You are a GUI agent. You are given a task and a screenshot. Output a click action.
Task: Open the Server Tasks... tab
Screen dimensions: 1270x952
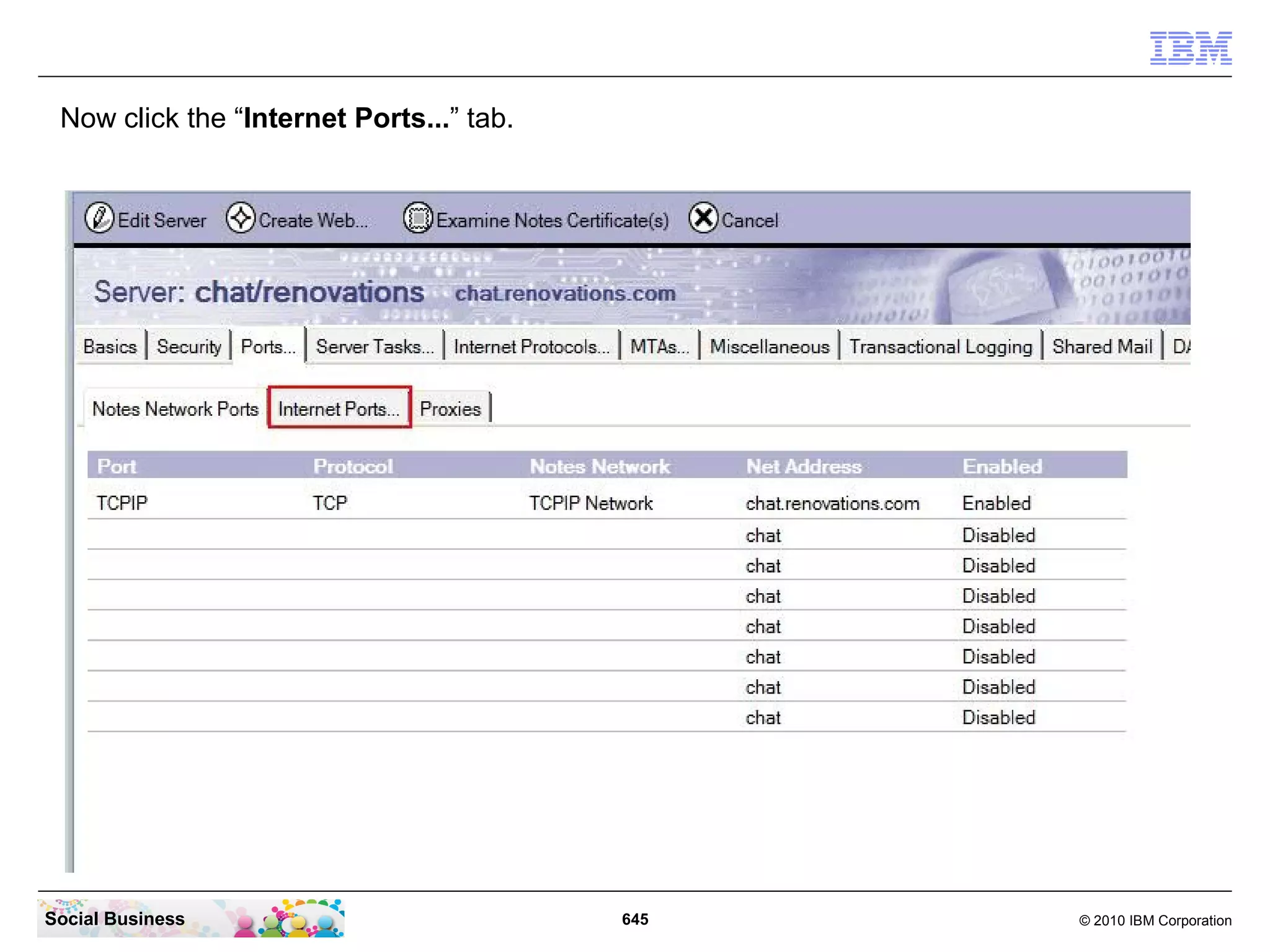[375, 346]
